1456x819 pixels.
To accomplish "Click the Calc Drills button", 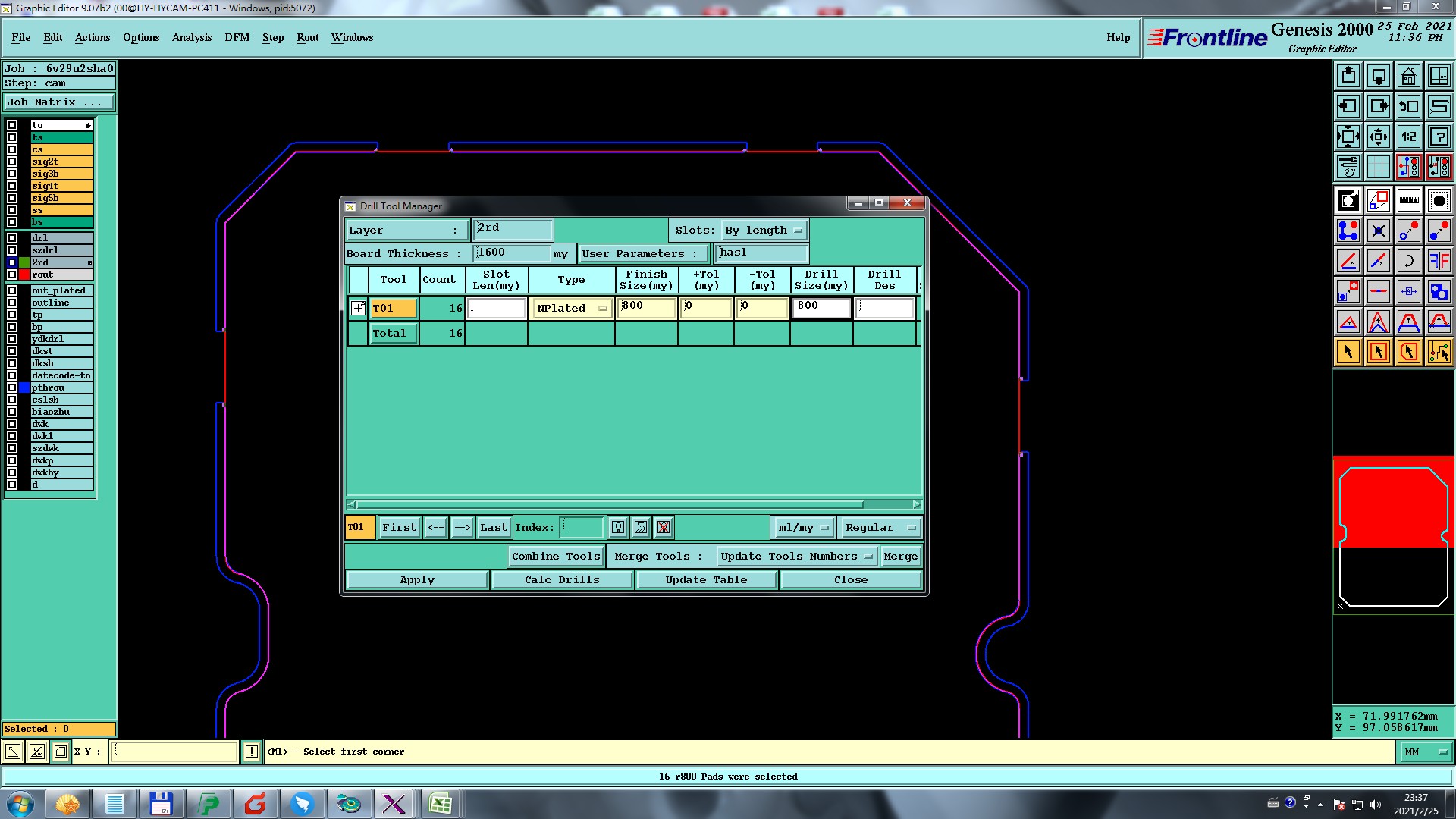I will 562,579.
